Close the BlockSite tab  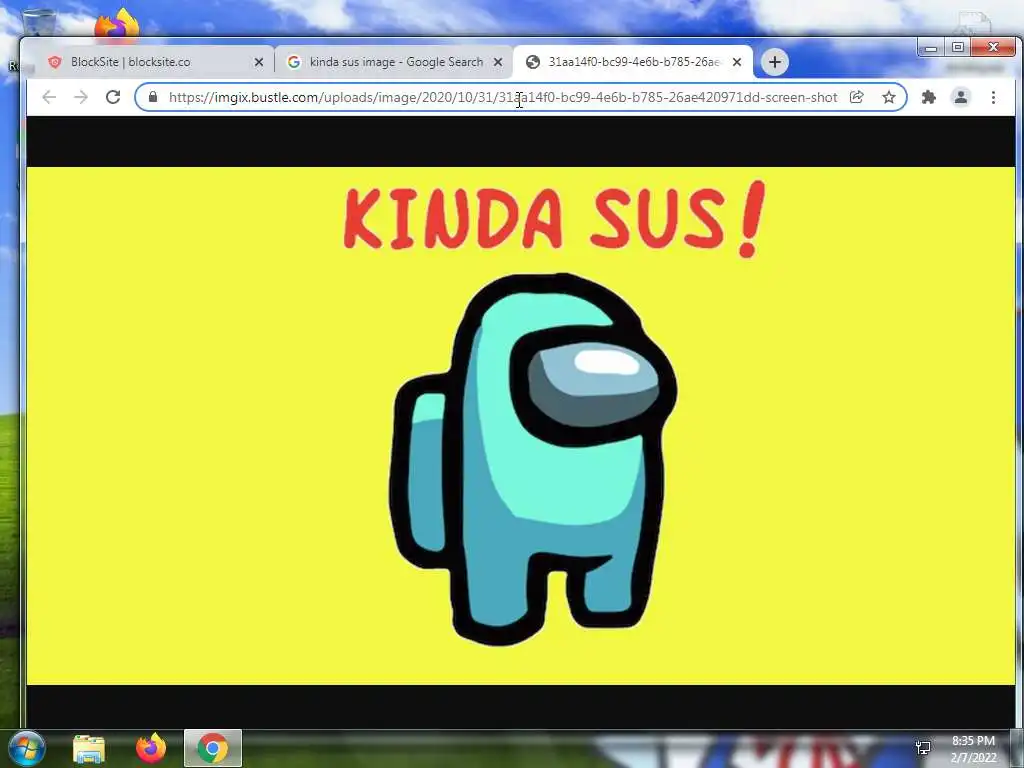(259, 62)
